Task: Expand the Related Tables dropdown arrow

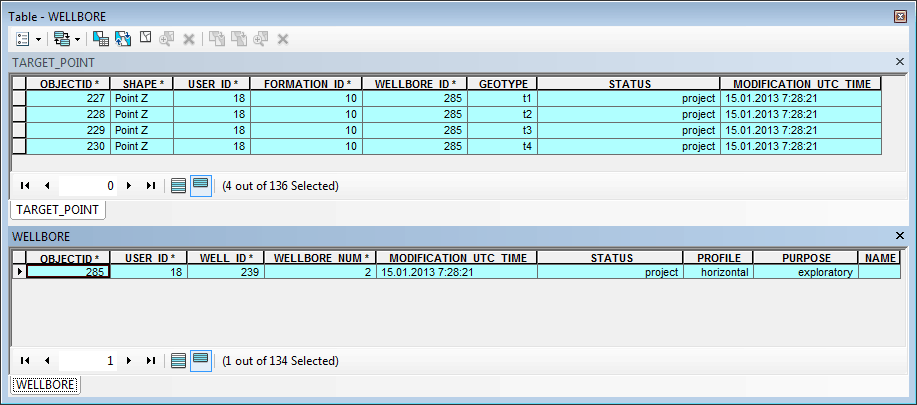Action: 77,39
